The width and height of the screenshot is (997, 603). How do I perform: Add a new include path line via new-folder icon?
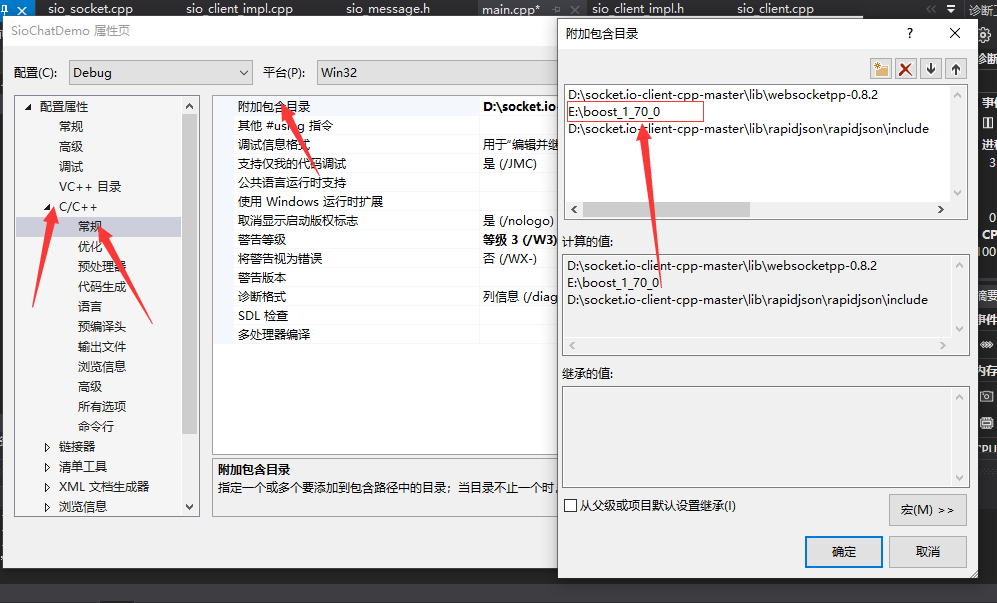click(881, 68)
